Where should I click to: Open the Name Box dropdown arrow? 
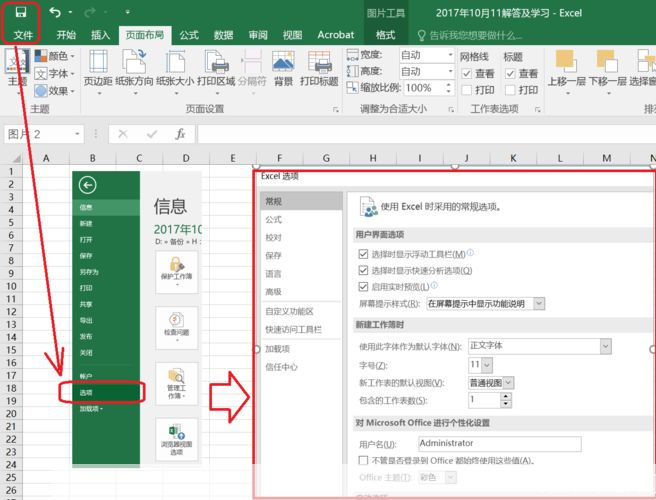(x=77, y=134)
